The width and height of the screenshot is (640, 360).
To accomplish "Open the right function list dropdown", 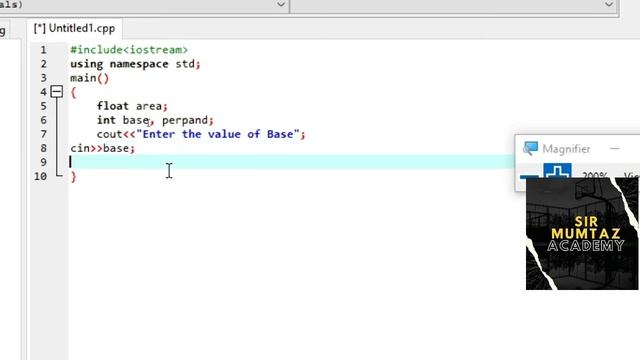I will point(609,5).
